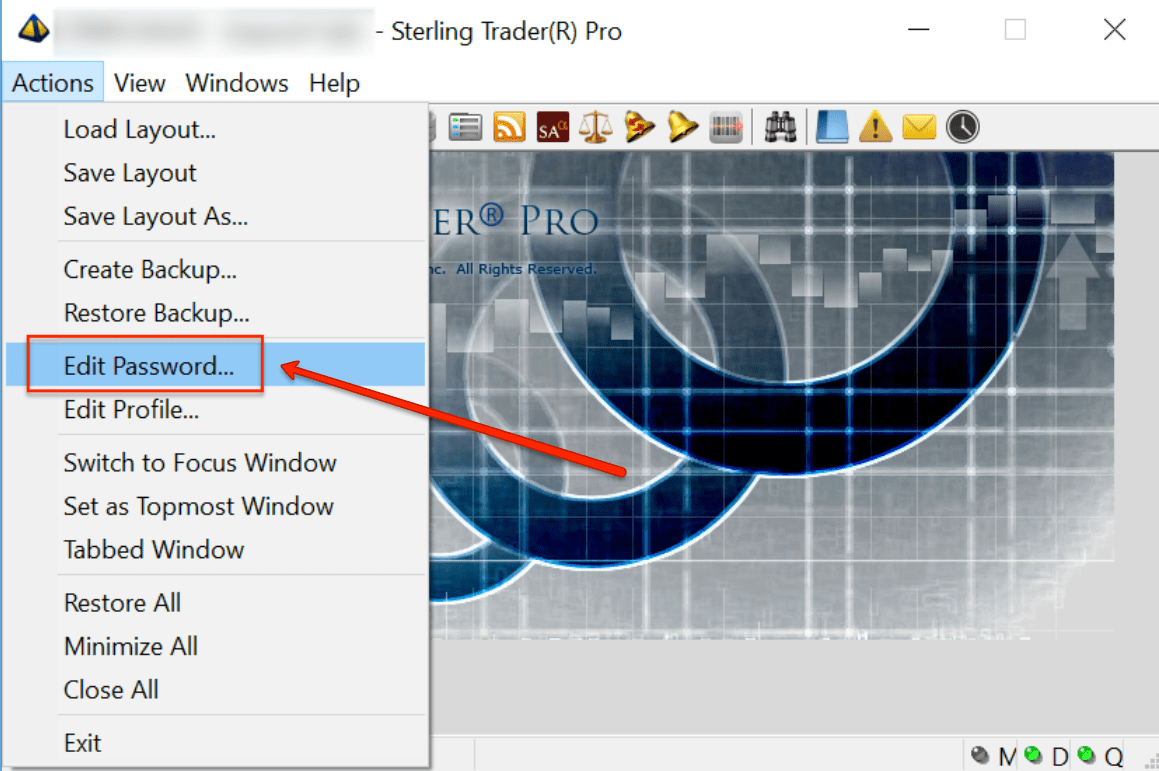Open the orange RSS news feed icon
This screenshot has height=771, width=1159.
[509, 127]
